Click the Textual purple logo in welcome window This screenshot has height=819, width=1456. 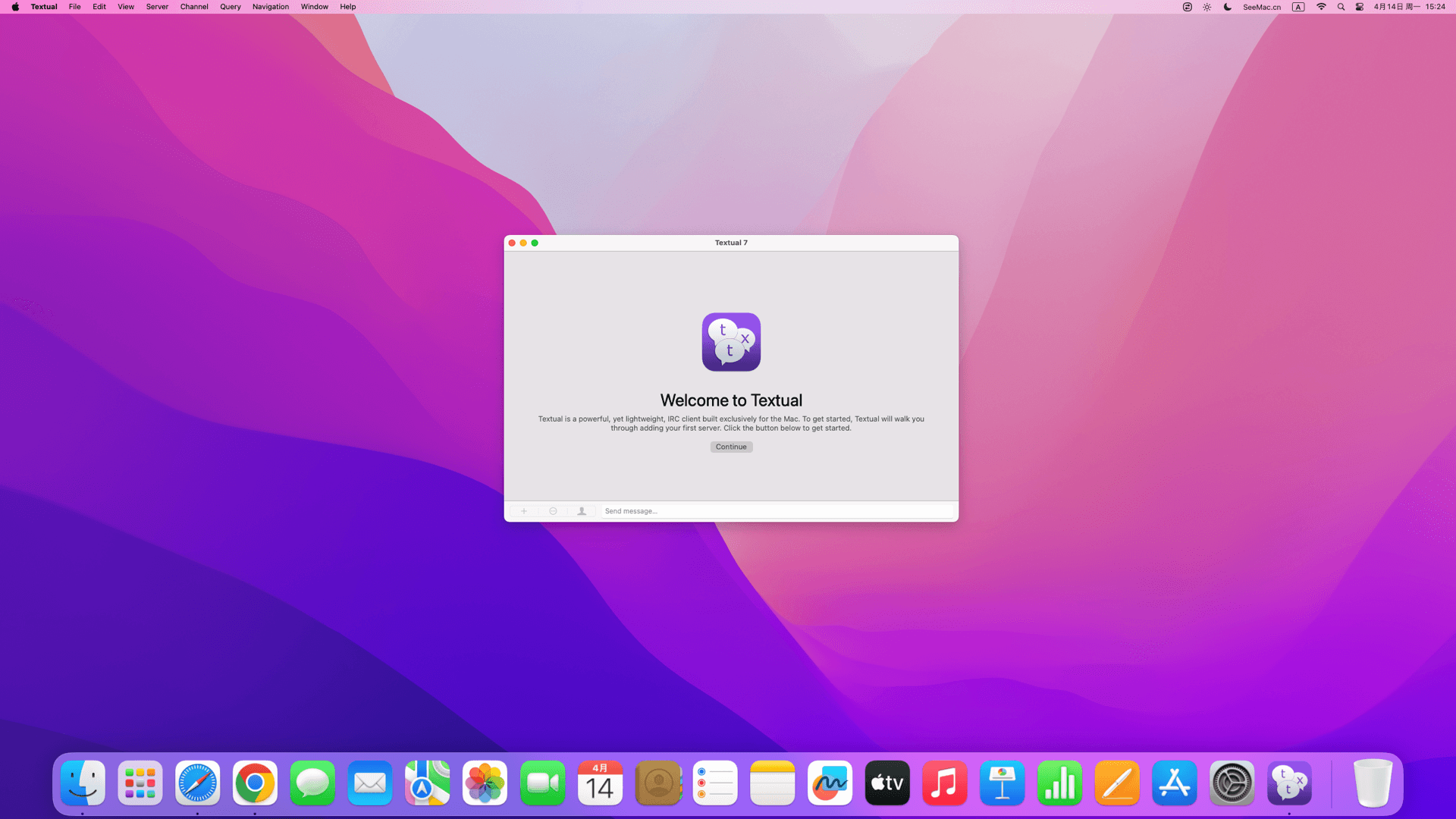731,342
